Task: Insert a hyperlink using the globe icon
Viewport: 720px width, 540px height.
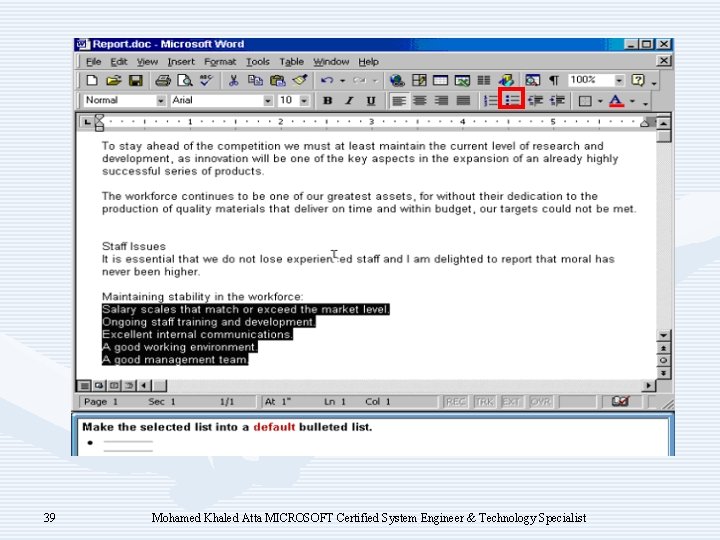Action: point(397,81)
